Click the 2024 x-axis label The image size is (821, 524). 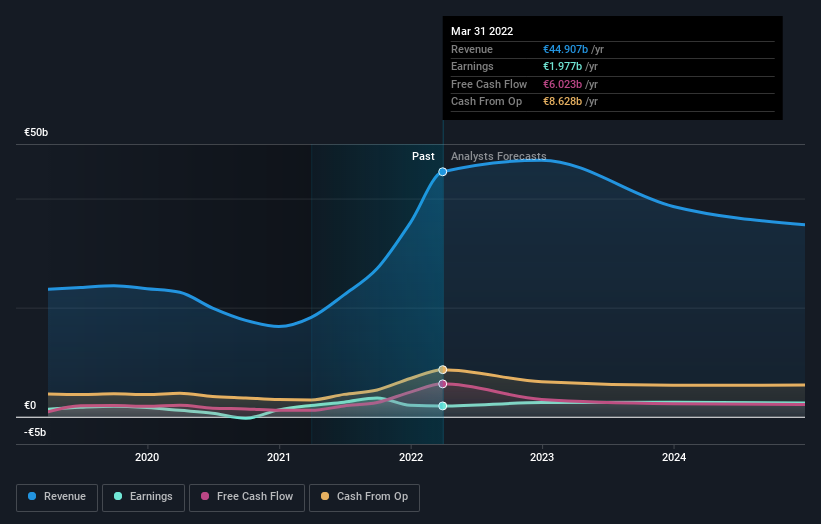674,457
